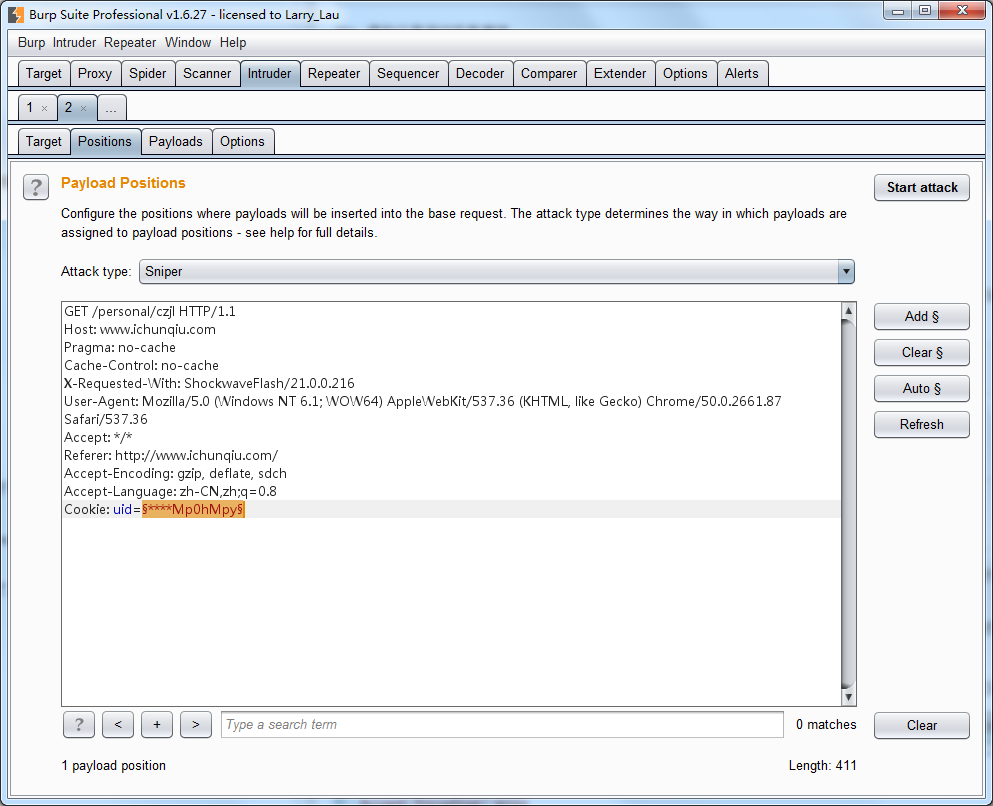Click the search help question-mark button
Viewport: 993px width, 806px height.
click(79, 725)
